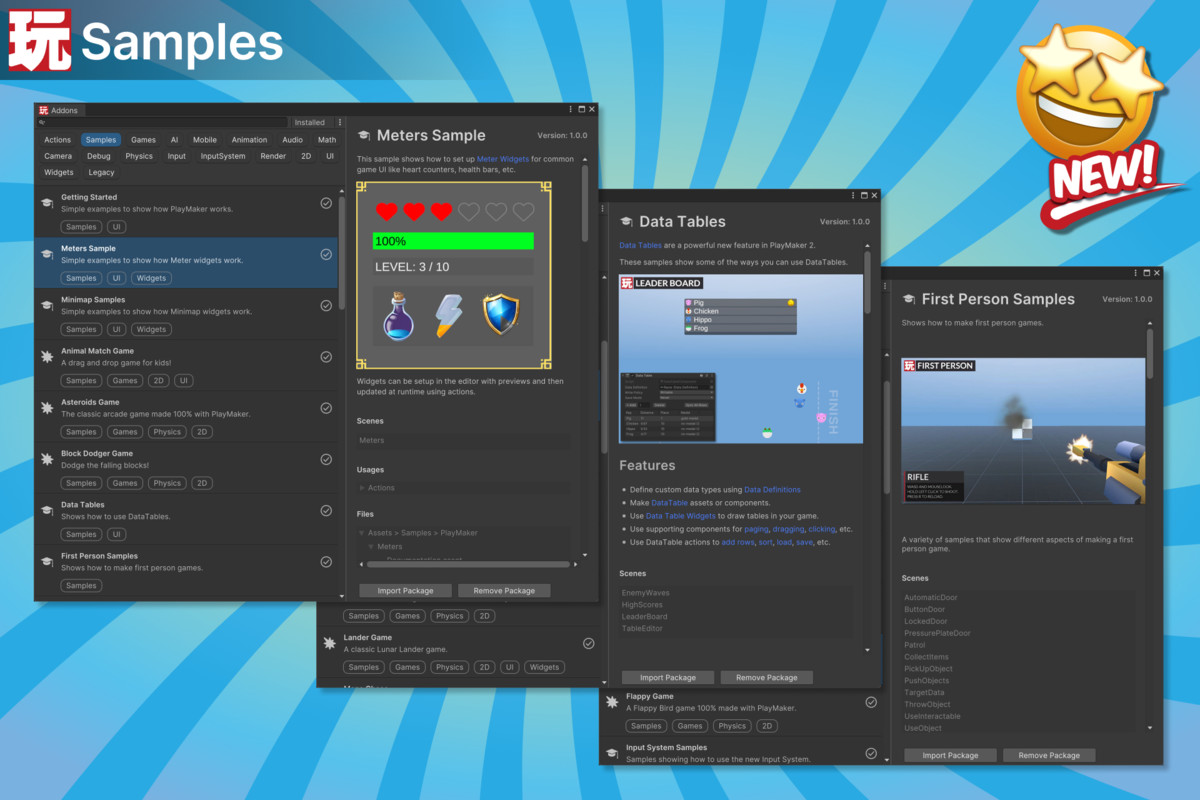The width and height of the screenshot is (1200, 800).
Task: Click the starburst icon beside Asteroids Game
Action: click(47, 408)
